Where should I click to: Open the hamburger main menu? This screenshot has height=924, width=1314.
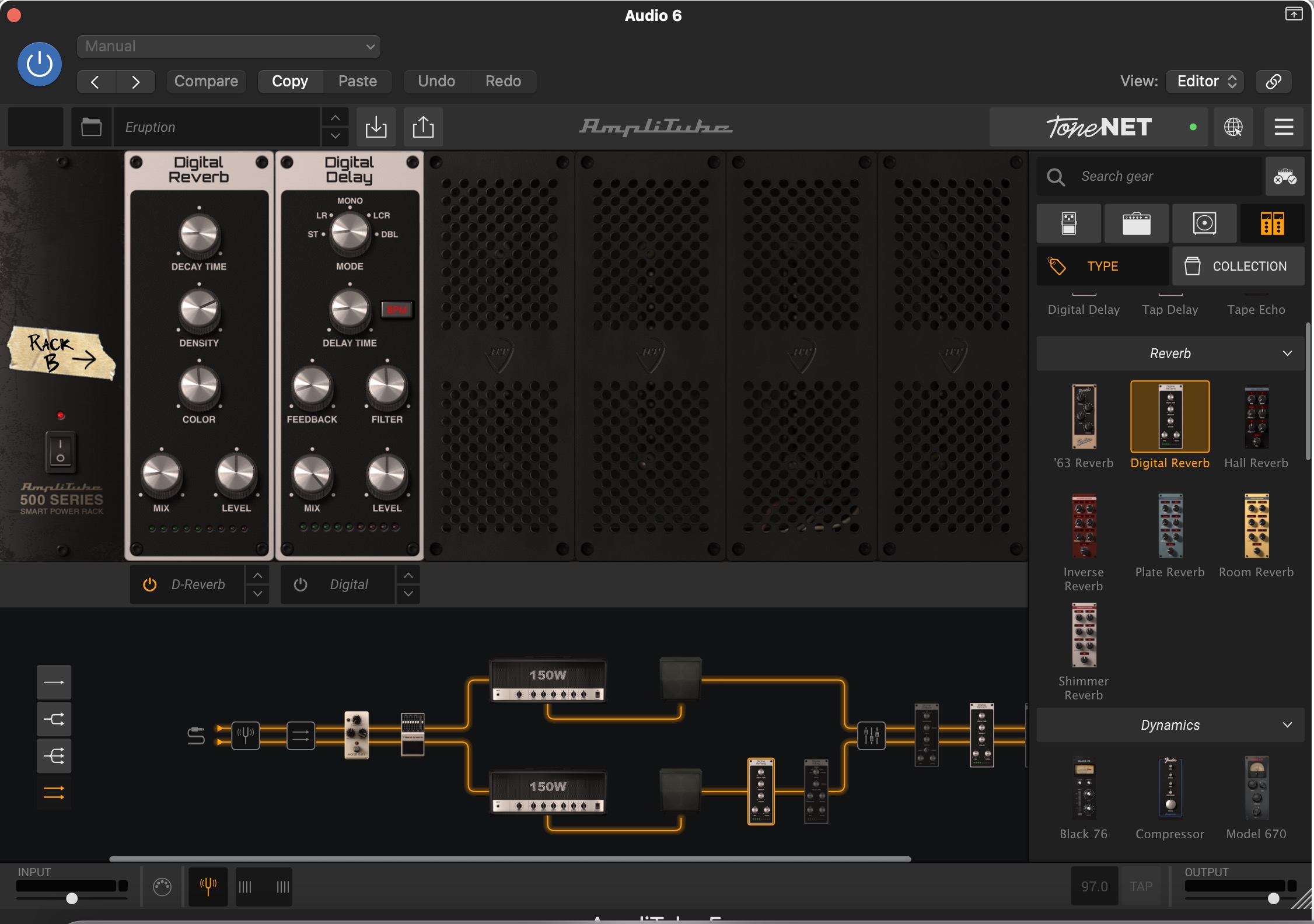(1284, 127)
